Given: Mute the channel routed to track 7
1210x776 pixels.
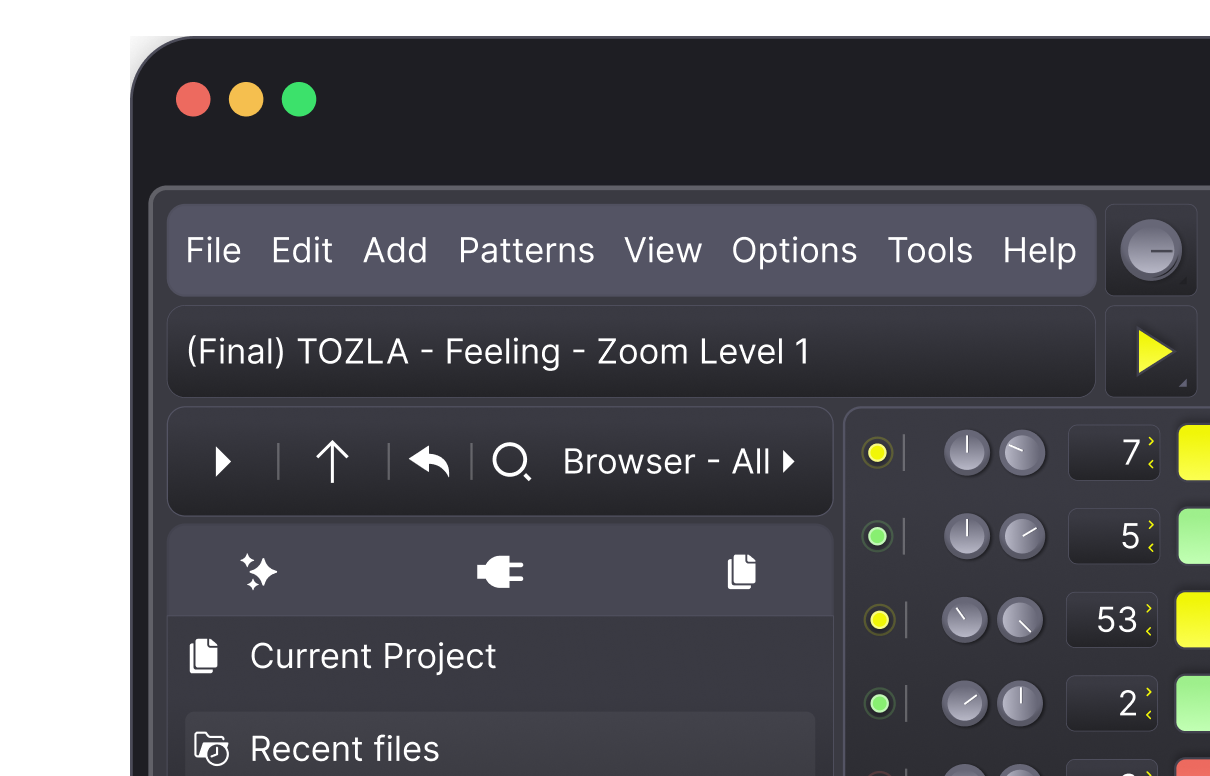Looking at the screenshot, I should (x=877, y=453).
